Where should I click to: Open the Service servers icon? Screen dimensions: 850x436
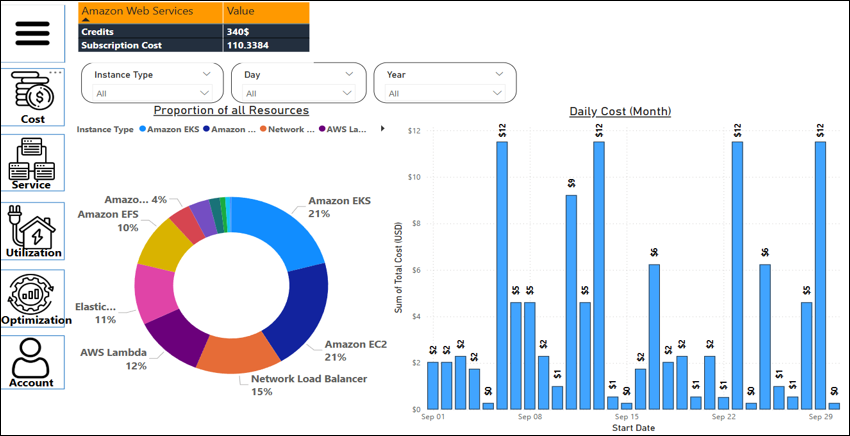[33, 159]
